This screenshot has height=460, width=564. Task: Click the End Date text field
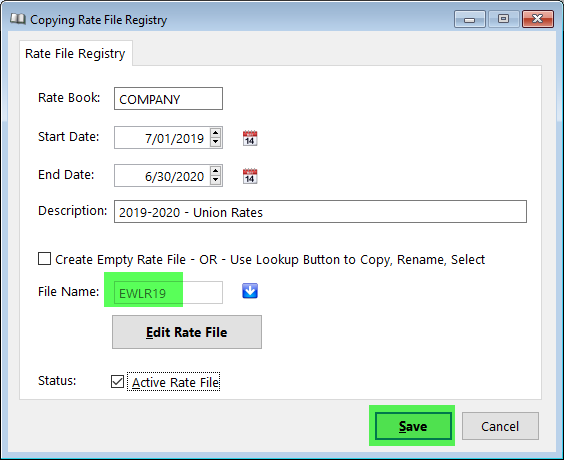[x=162, y=176]
